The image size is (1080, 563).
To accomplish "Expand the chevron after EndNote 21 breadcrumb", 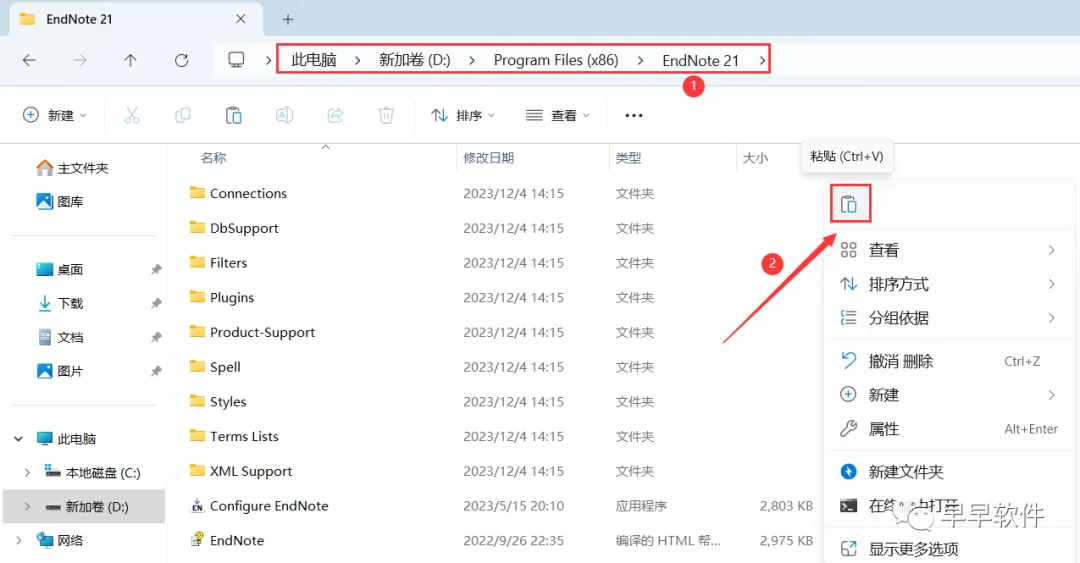I will (x=762, y=61).
